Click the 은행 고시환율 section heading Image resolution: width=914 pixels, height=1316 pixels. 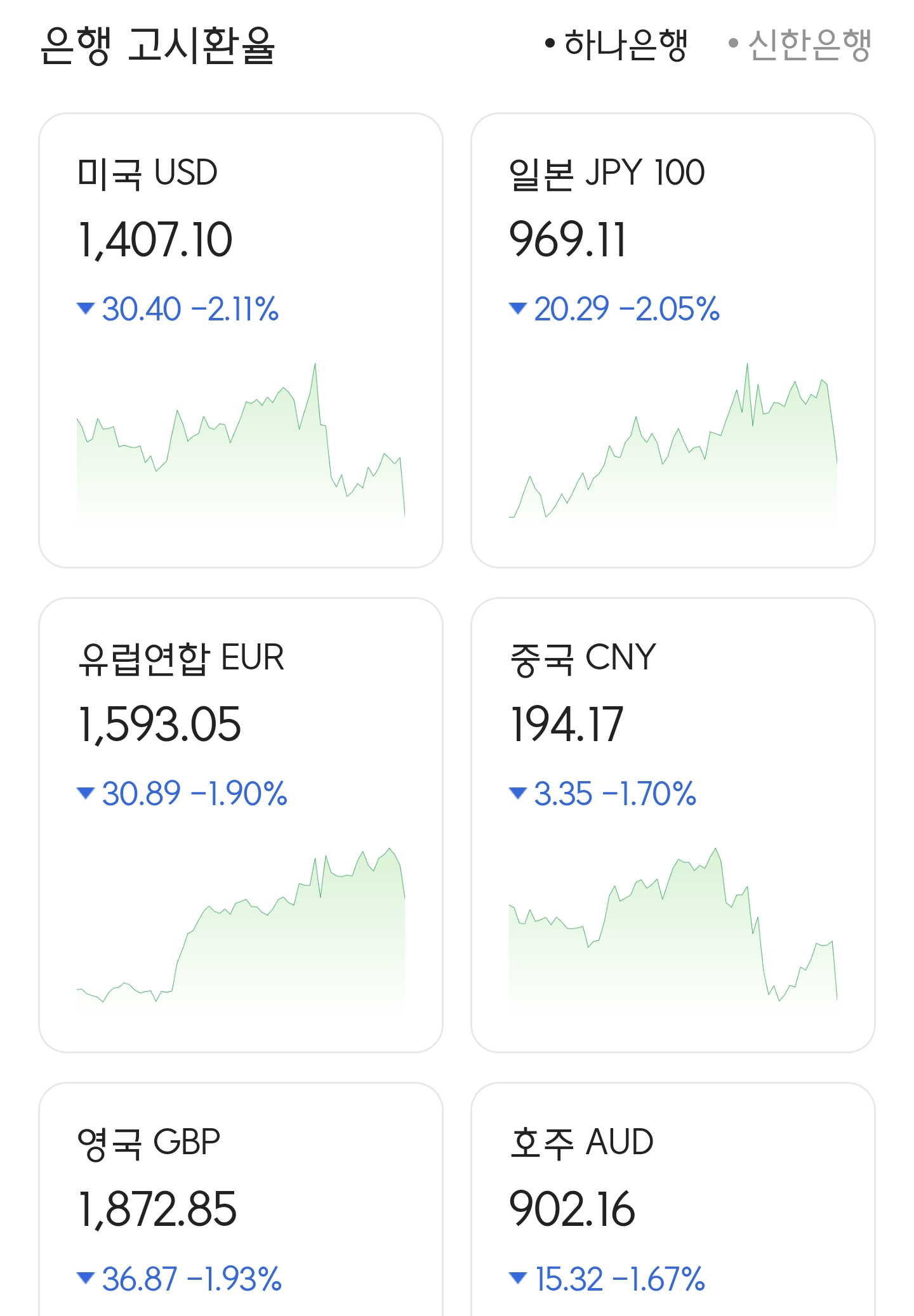157,46
